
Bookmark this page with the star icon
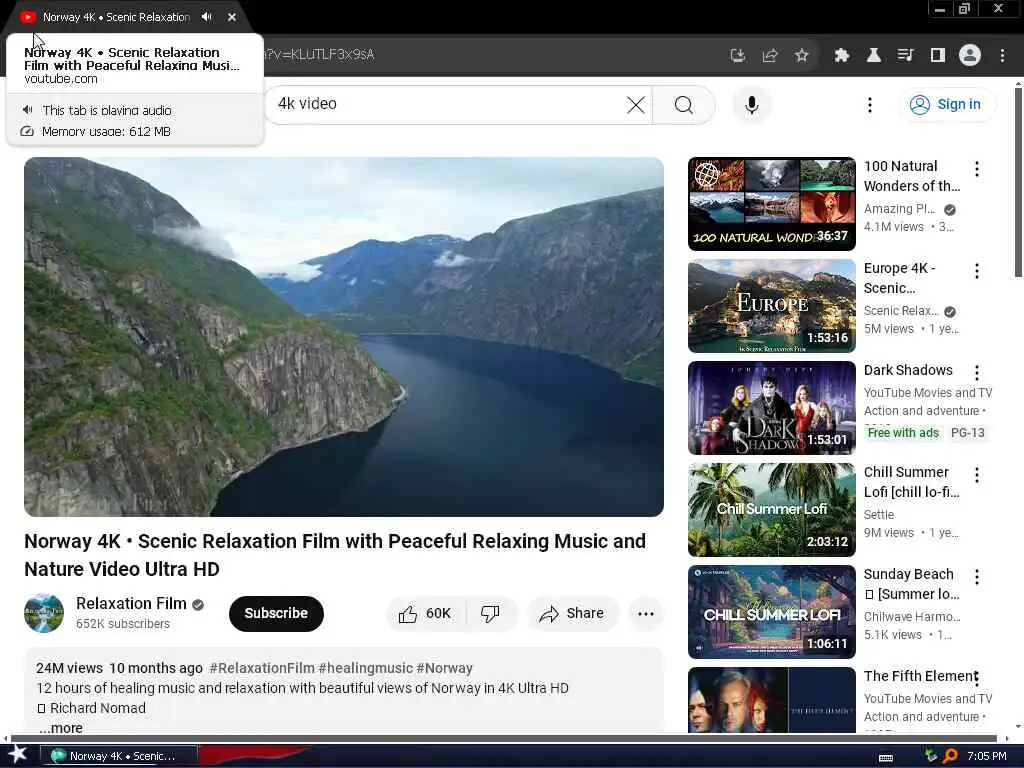pos(801,56)
